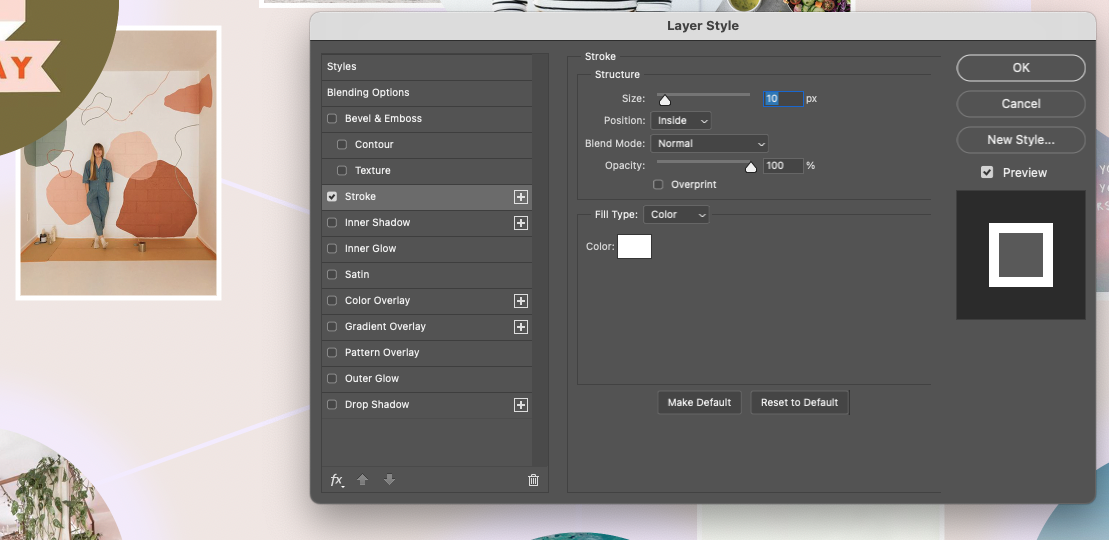Image resolution: width=1109 pixels, height=540 pixels.
Task: Open the fx effects menu icon
Action: click(337, 480)
